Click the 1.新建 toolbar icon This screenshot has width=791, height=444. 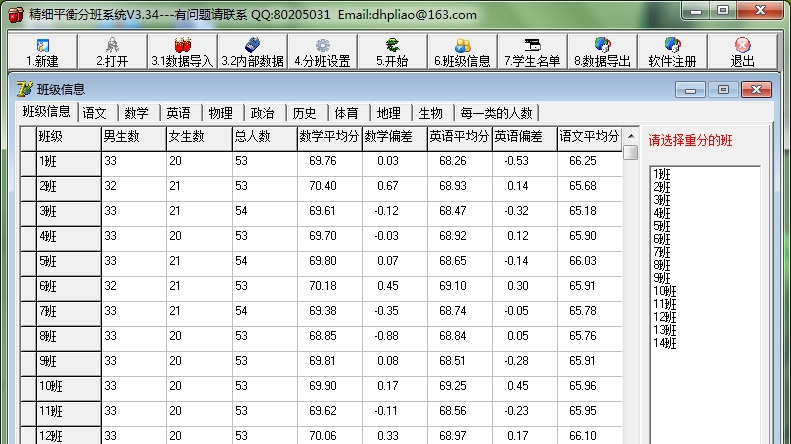[42, 52]
